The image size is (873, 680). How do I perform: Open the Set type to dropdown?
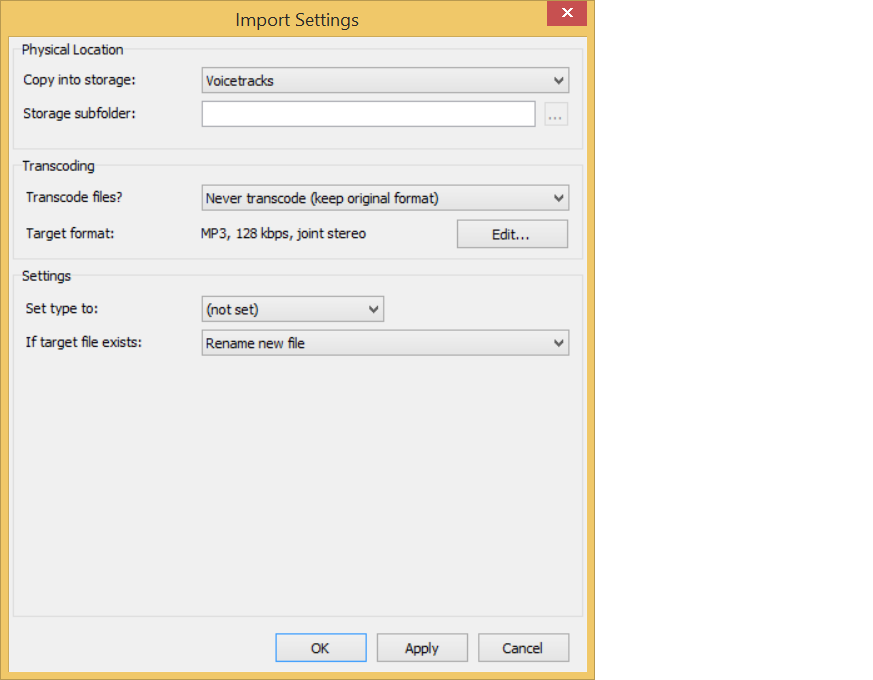click(x=292, y=310)
